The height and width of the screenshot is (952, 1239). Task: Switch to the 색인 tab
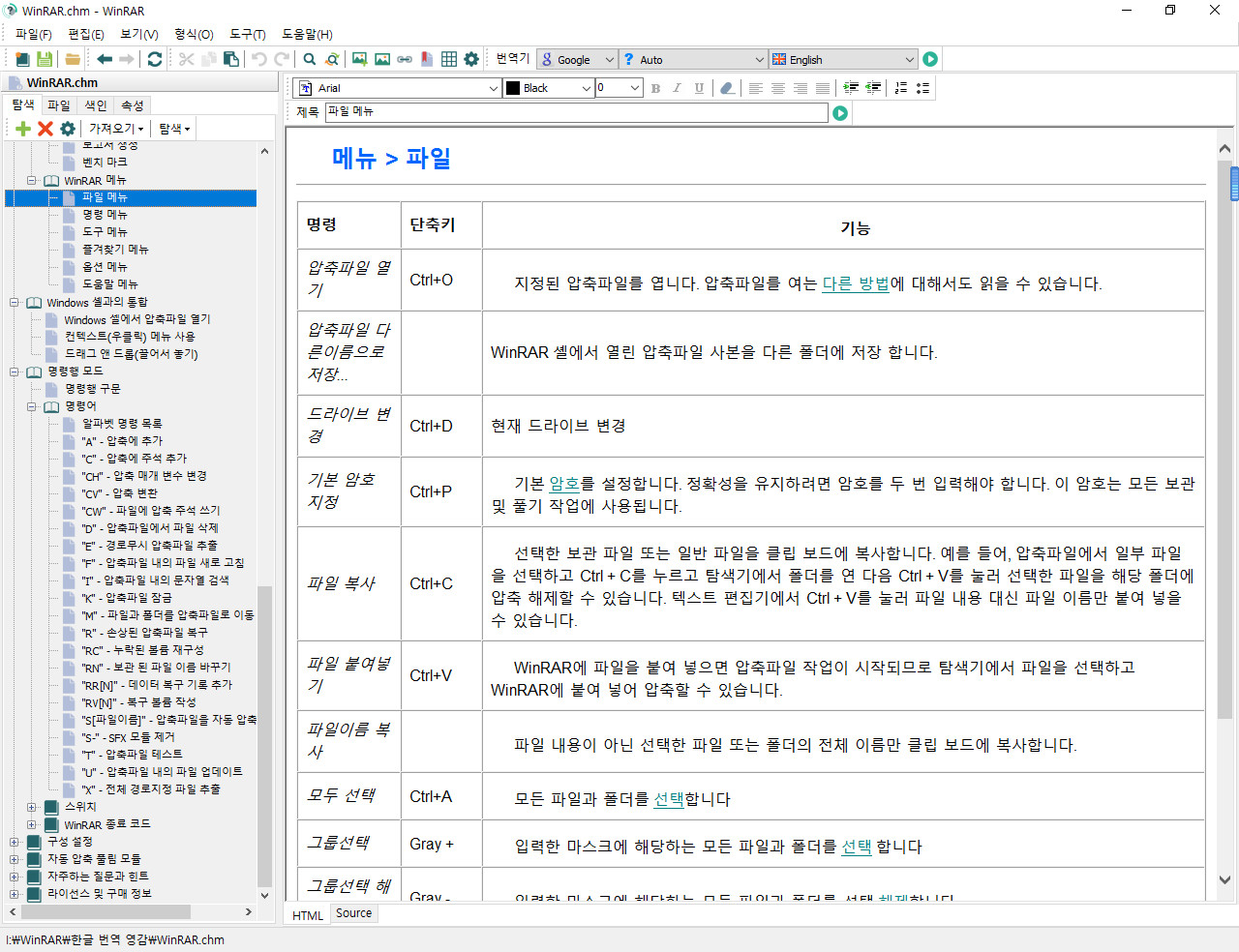96,105
